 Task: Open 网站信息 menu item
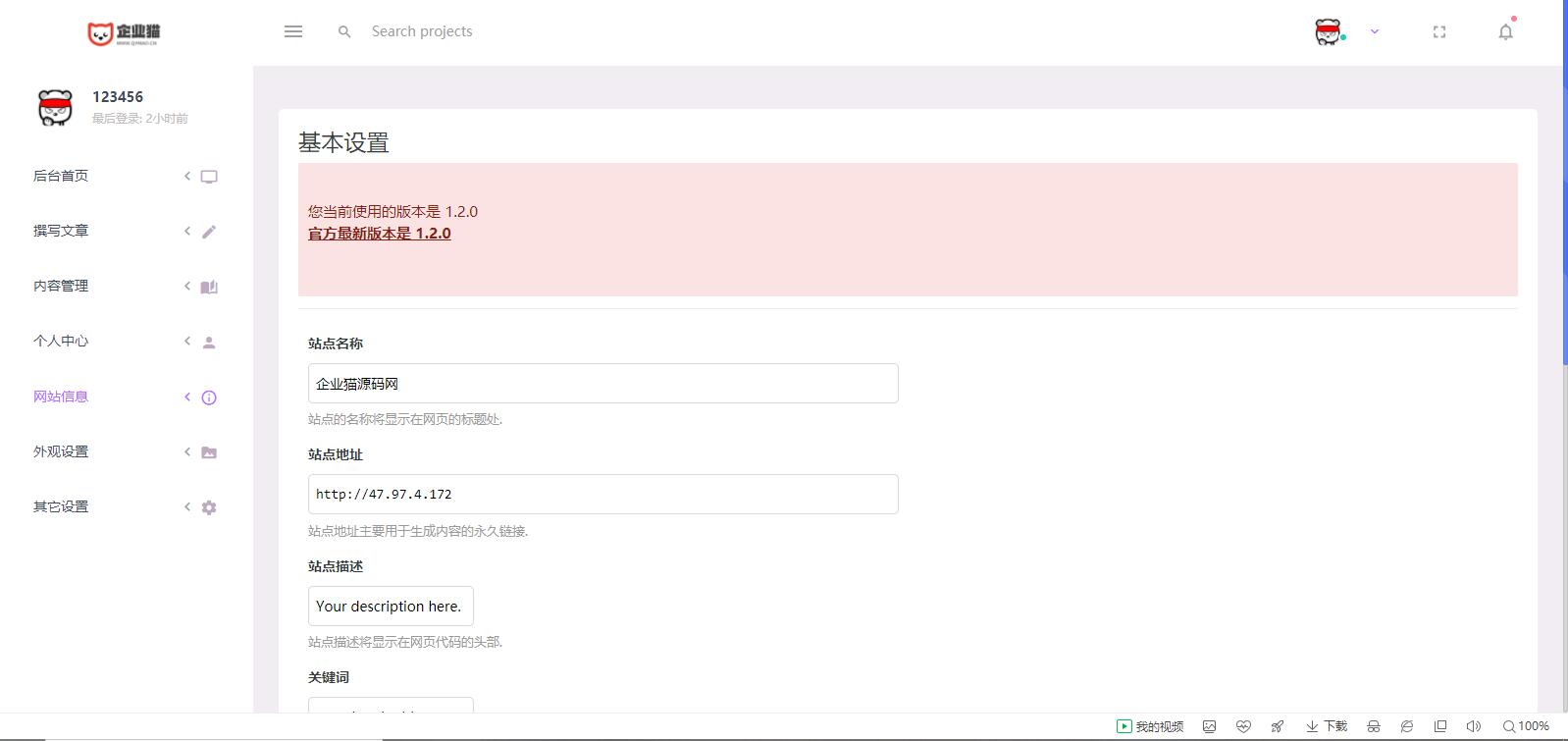tap(61, 397)
